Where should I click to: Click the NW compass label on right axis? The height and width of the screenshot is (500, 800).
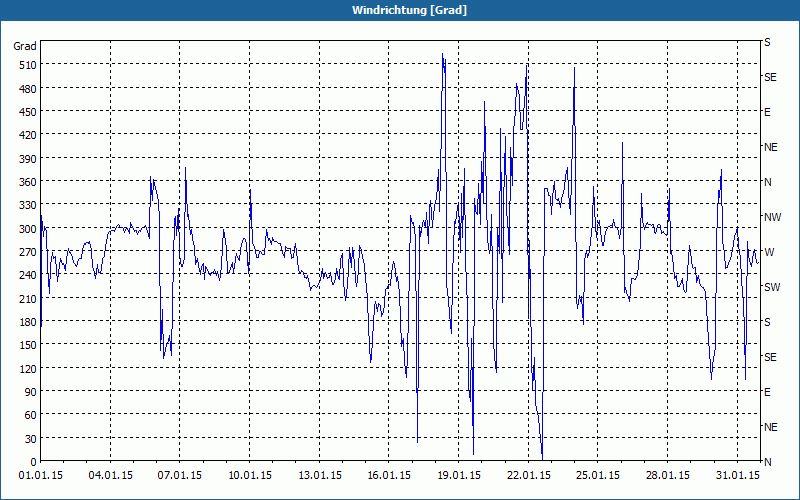click(x=772, y=217)
